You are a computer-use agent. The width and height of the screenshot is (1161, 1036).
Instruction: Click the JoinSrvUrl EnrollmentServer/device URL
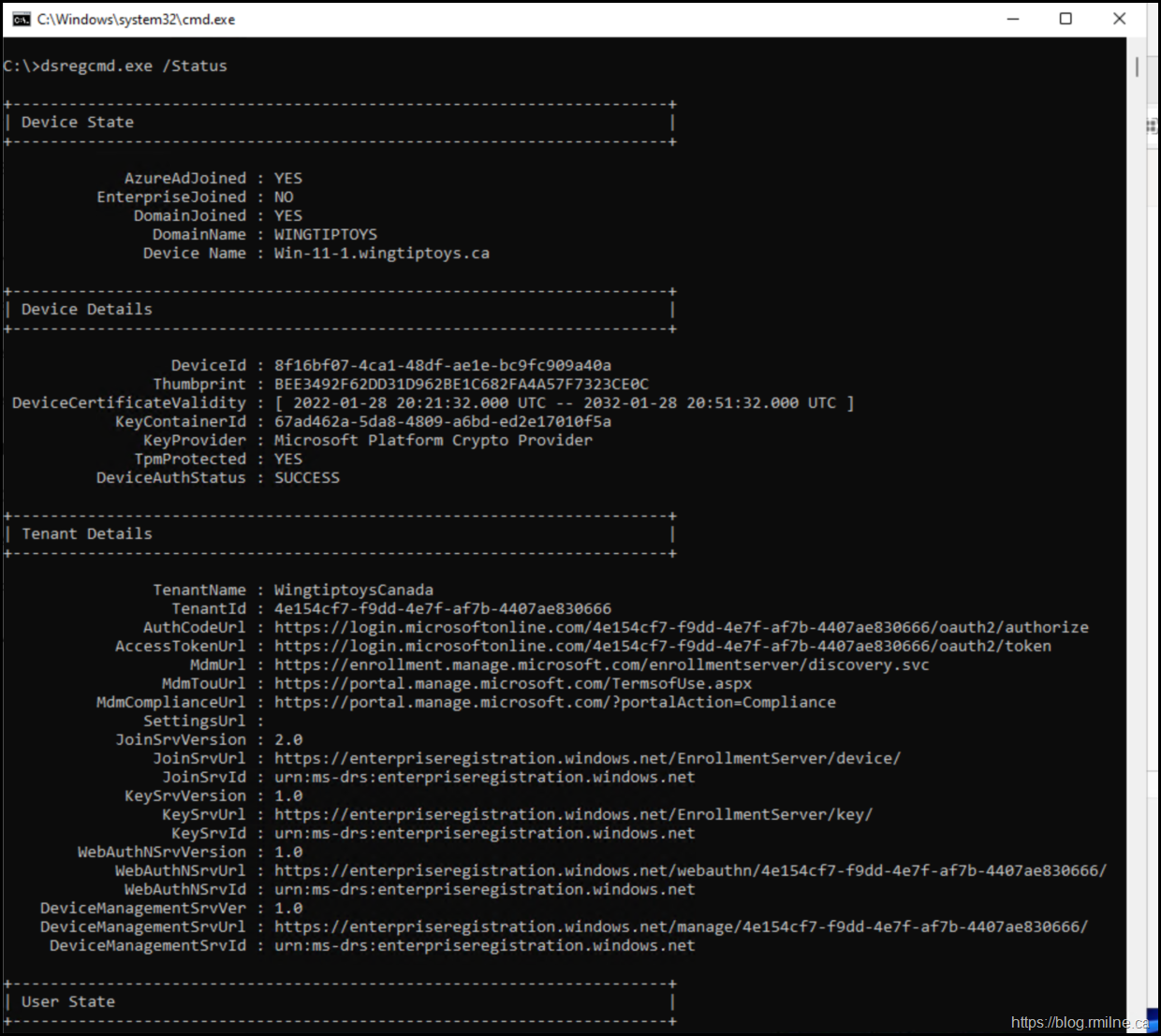[x=587, y=759]
